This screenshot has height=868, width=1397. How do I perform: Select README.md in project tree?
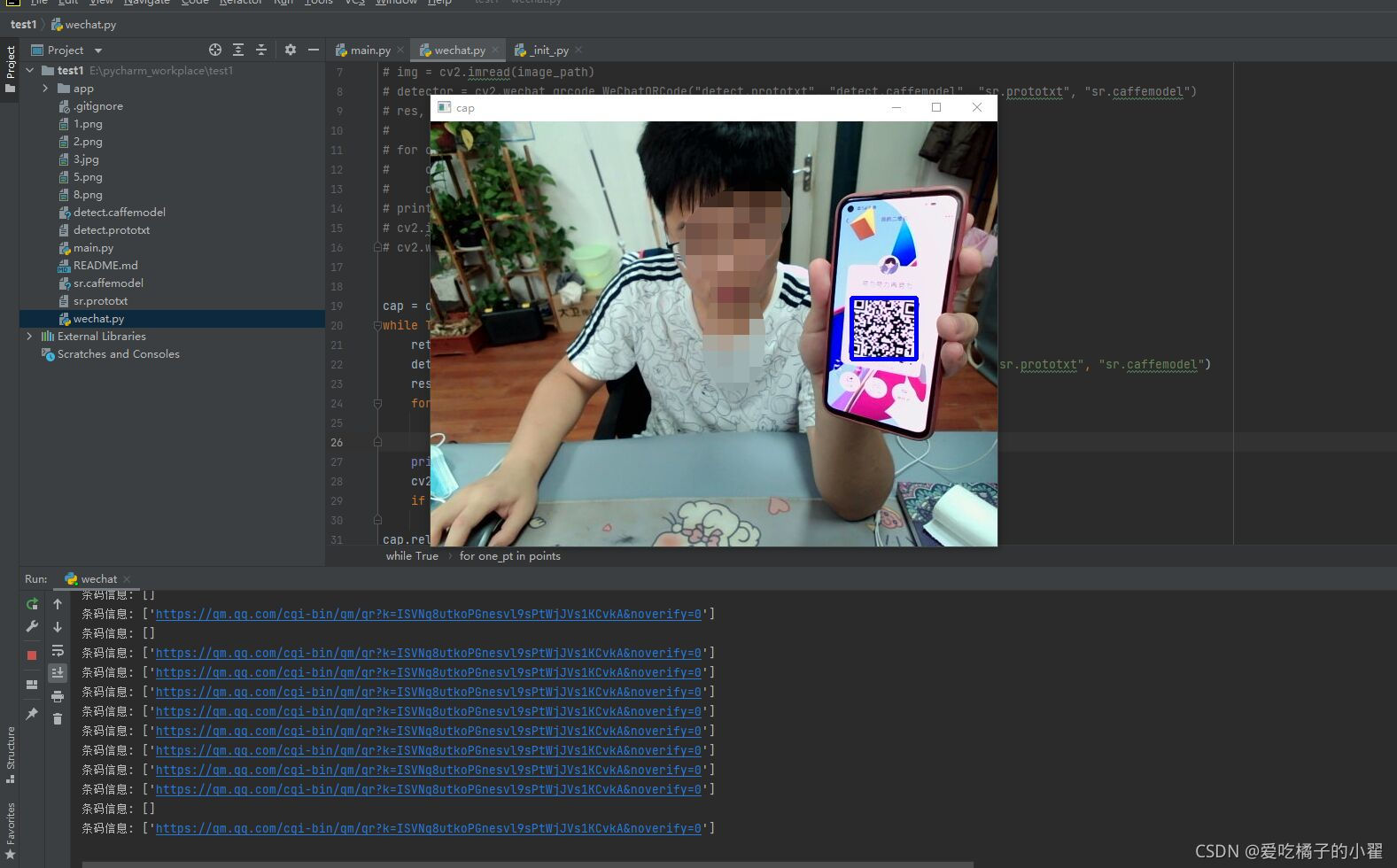pos(105,266)
